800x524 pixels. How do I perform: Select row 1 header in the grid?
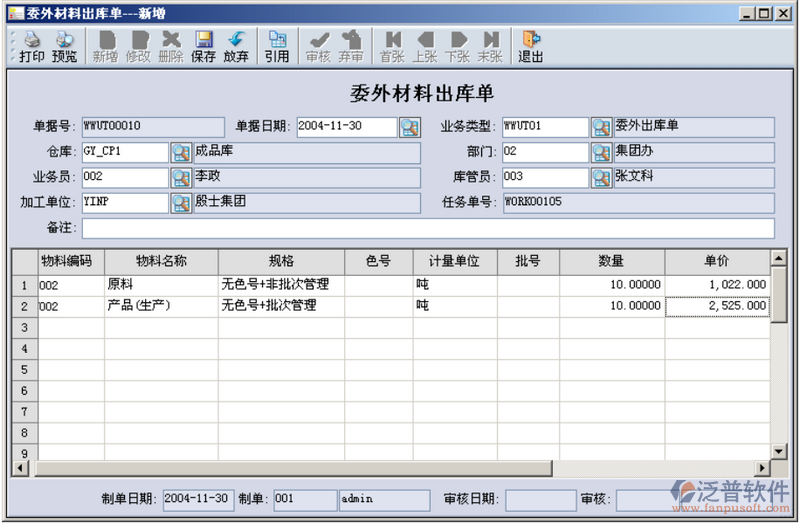pos(24,285)
